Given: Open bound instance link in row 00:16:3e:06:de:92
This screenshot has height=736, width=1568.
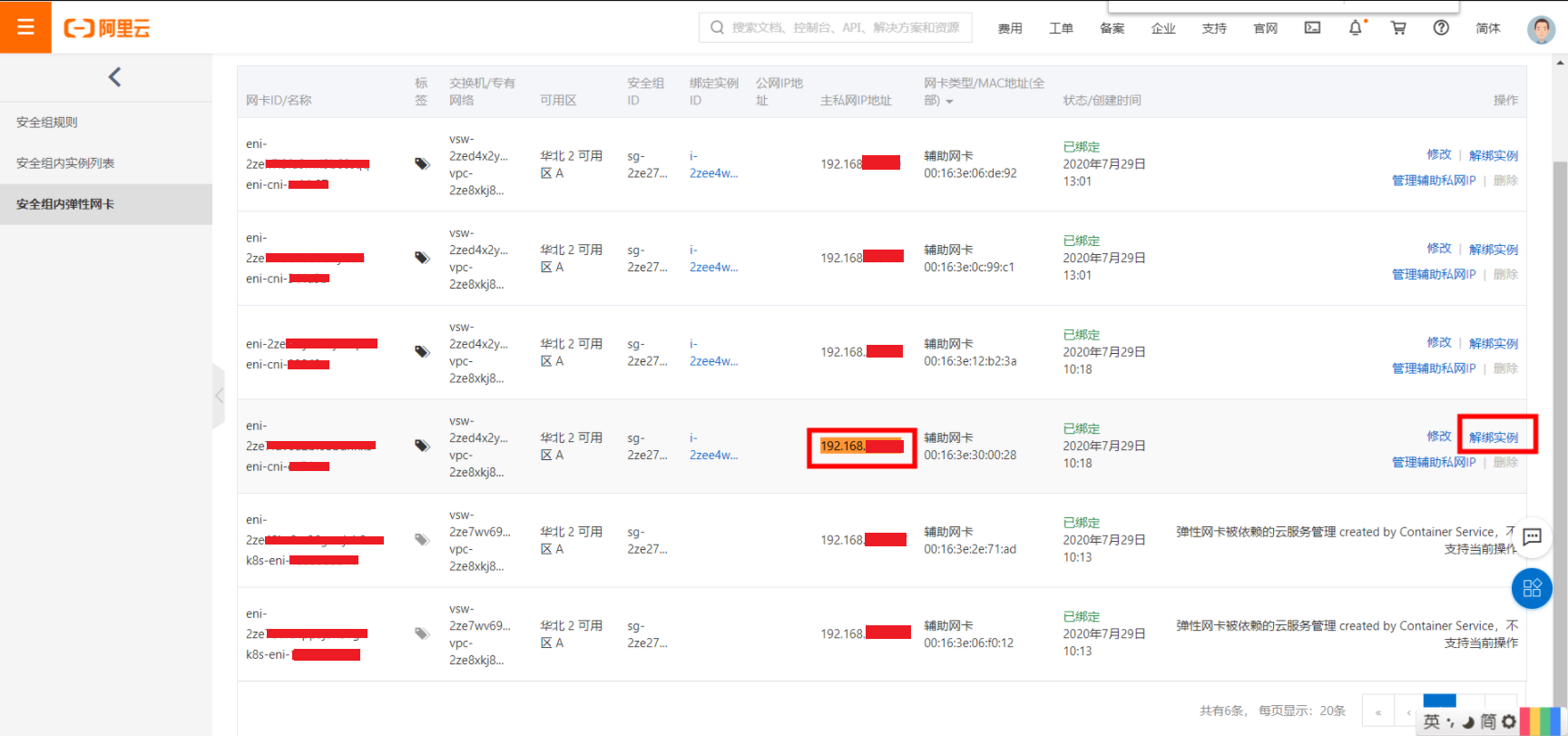Looking at the screenshot, I should pyautogui.click(x=713, y=164).
